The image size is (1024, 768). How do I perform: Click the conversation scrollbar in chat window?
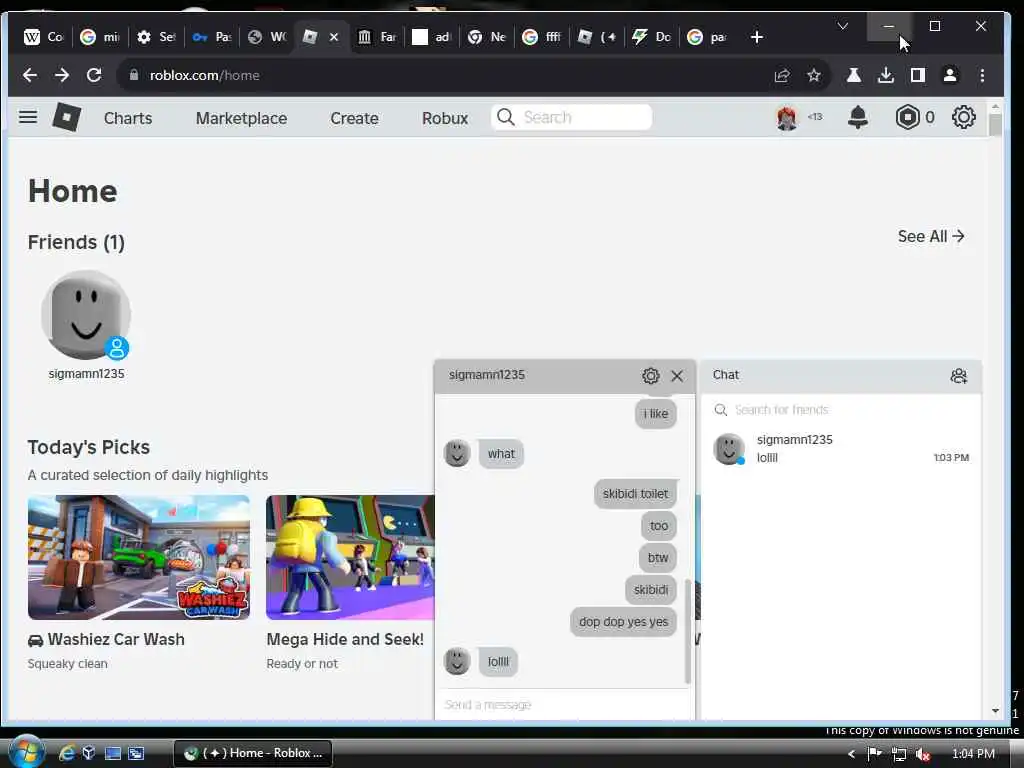coord(688,631)
